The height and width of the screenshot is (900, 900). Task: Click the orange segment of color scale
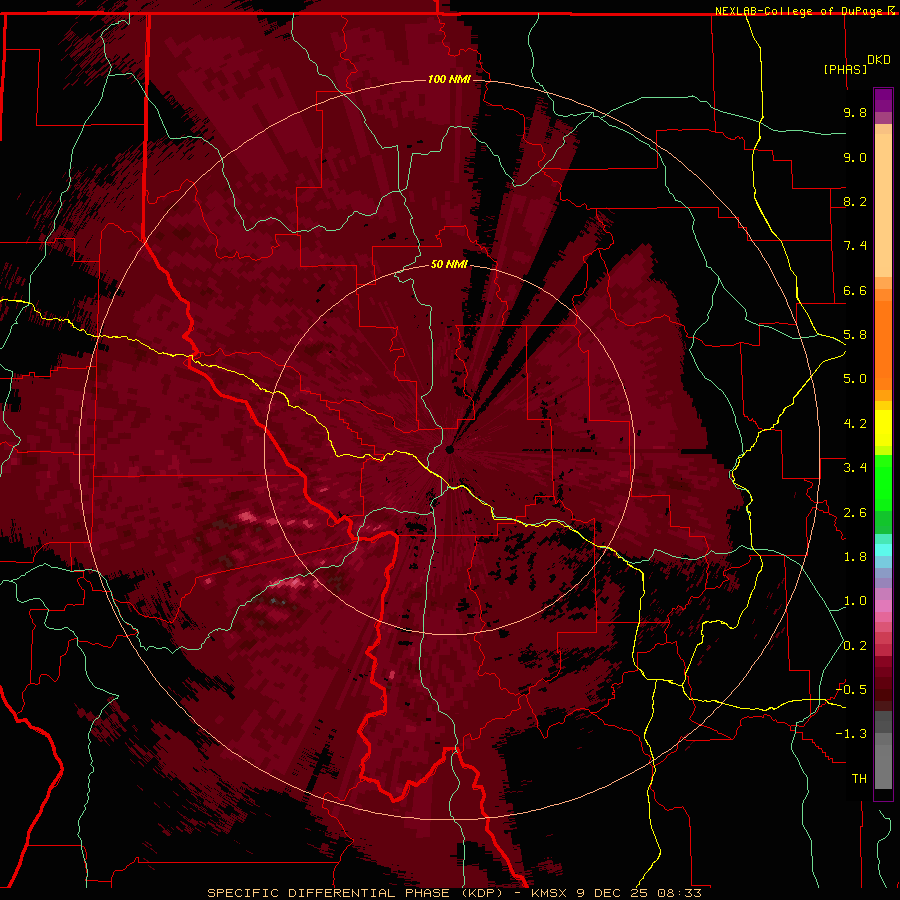point(883,344)
